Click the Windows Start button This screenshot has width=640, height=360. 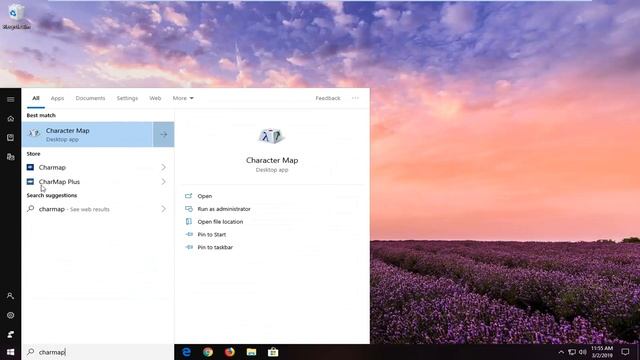click(x=11, y=352)
